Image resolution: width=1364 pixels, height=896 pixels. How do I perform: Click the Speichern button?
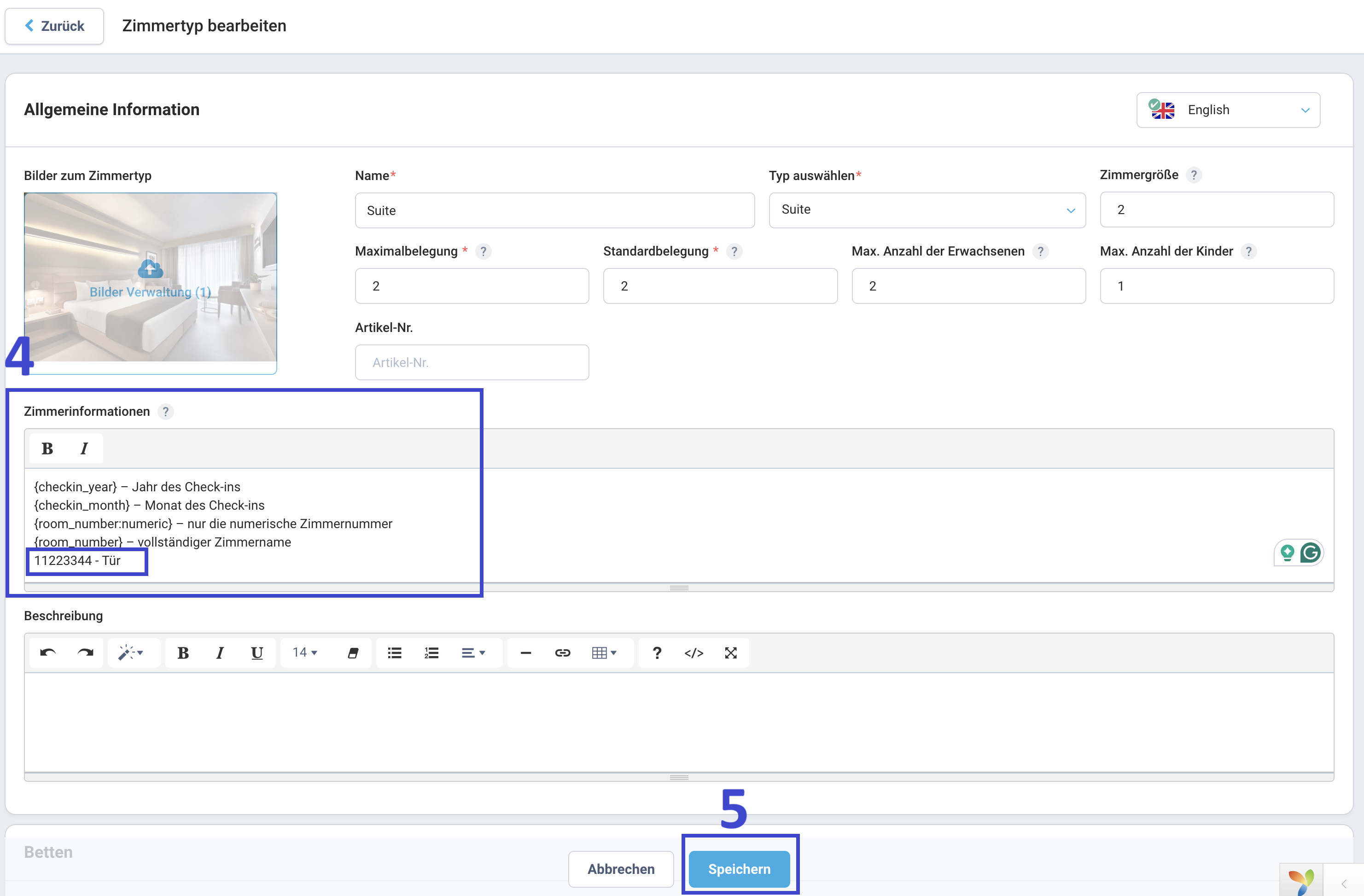pos(739,868)
